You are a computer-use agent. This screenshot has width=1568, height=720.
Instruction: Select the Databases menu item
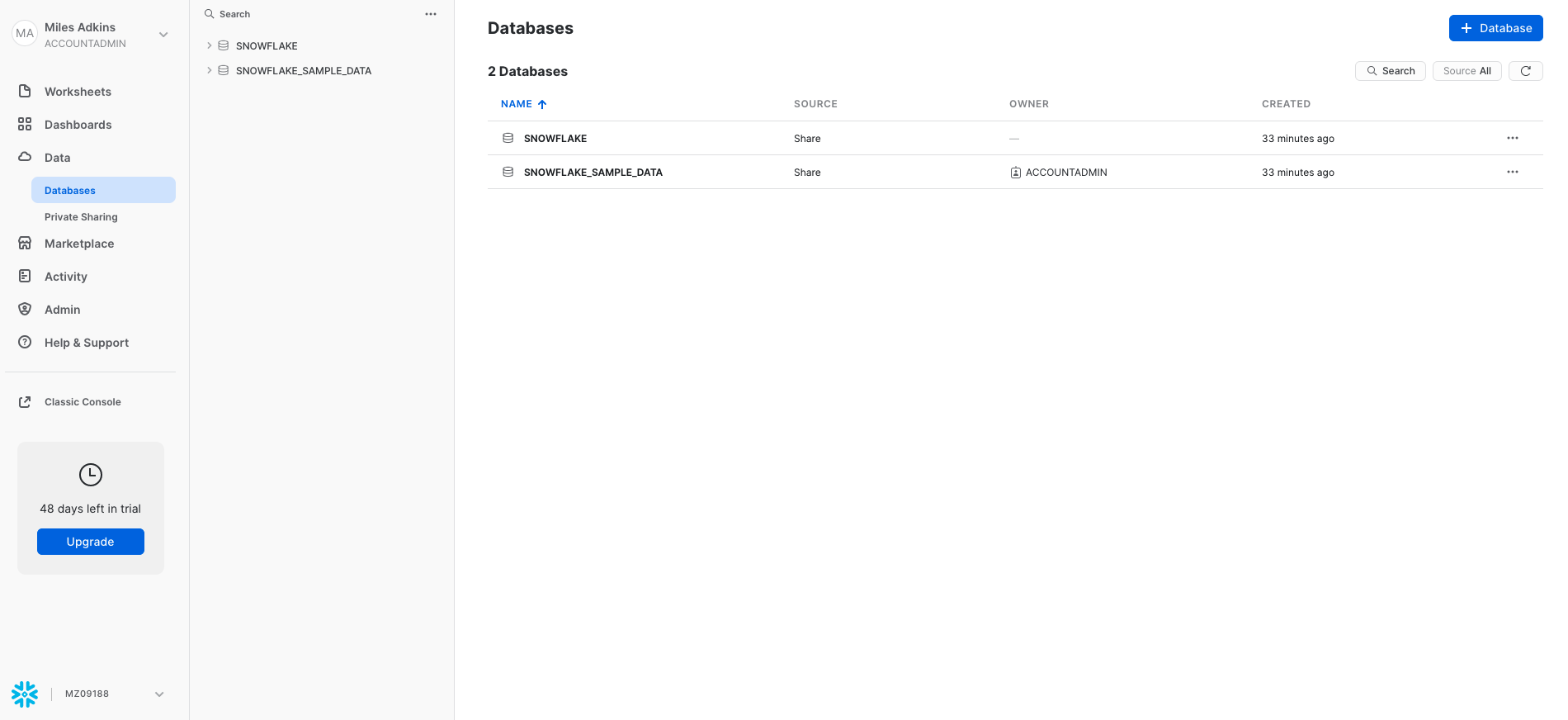coord(103,190)
